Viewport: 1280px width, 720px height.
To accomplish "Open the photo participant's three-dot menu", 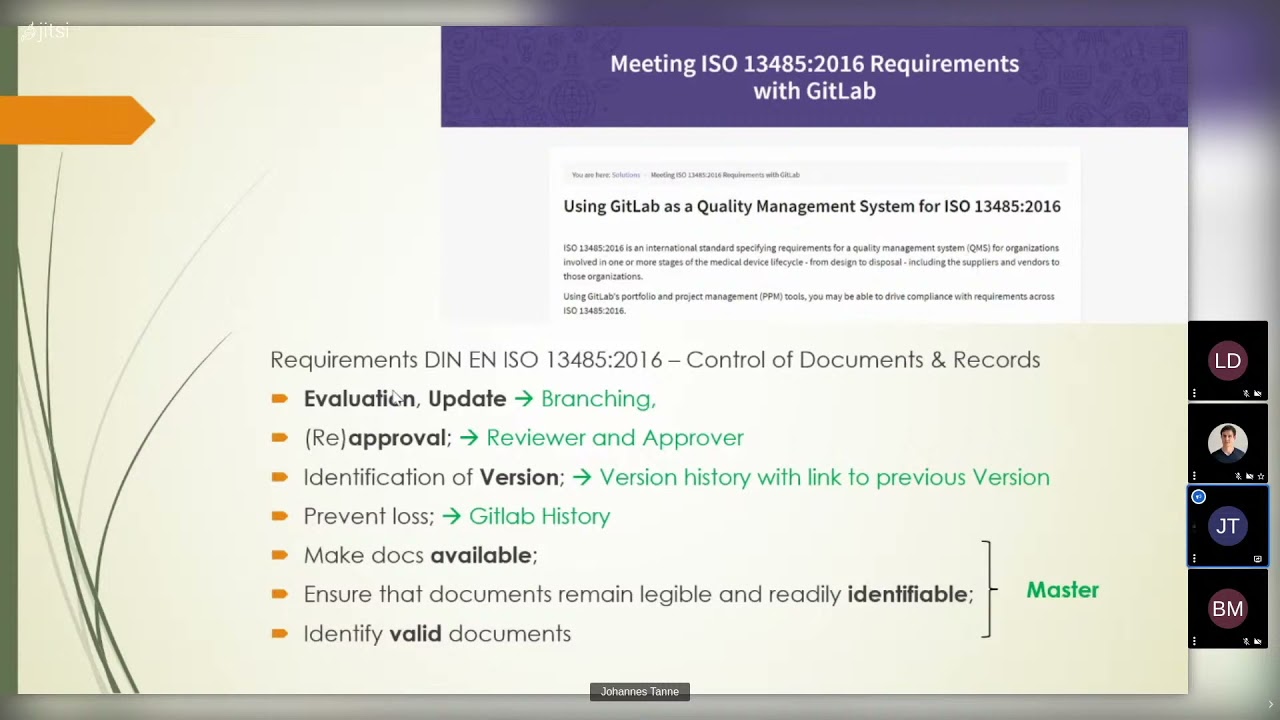I will tap(1194, 476).
